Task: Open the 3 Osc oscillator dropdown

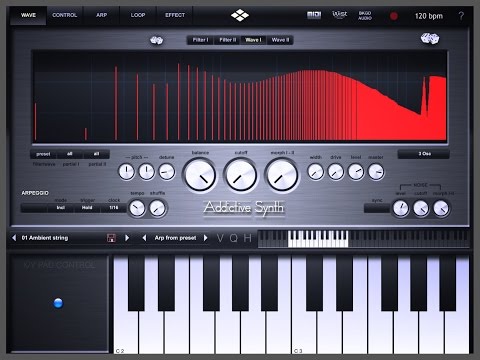Action: (424, 154)
